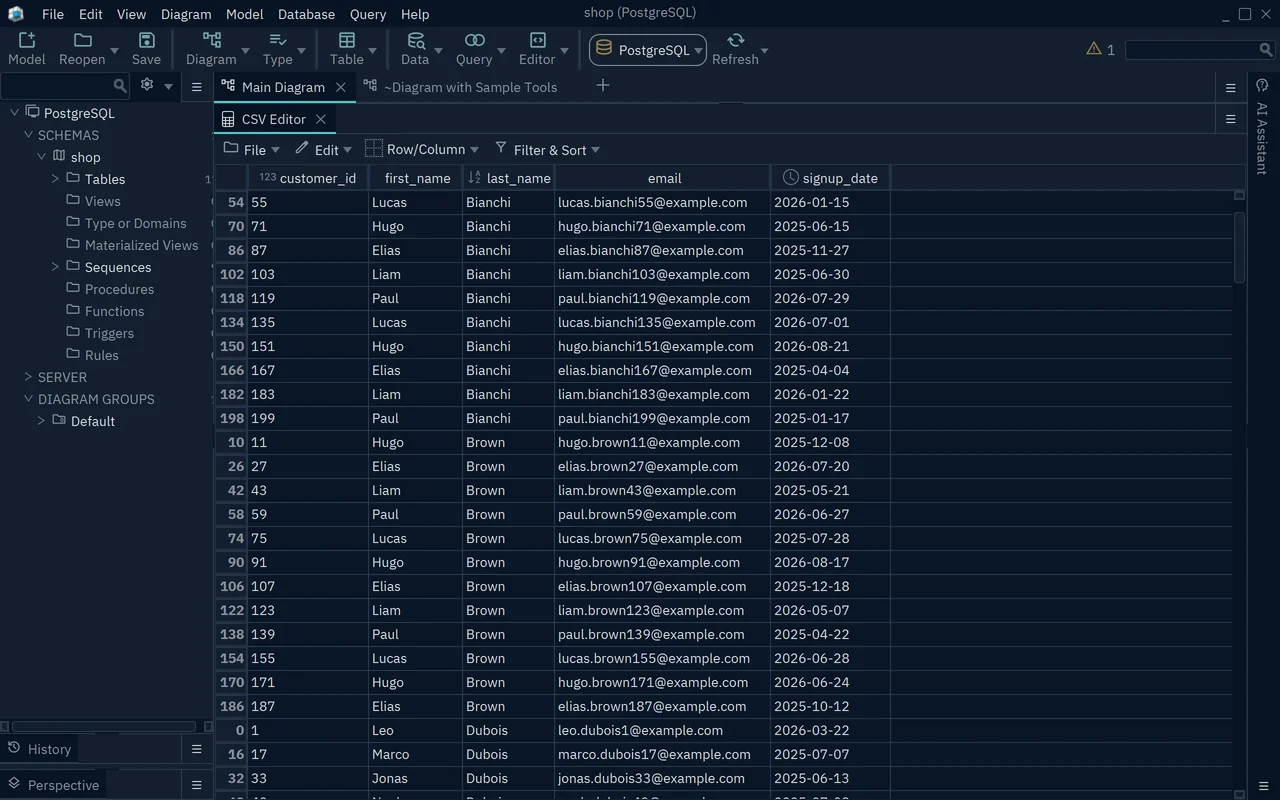Image resolution: width=1280 pixels, height=800 pixels.
Task: Sort by the last_name column header
Action: [509, 178]
